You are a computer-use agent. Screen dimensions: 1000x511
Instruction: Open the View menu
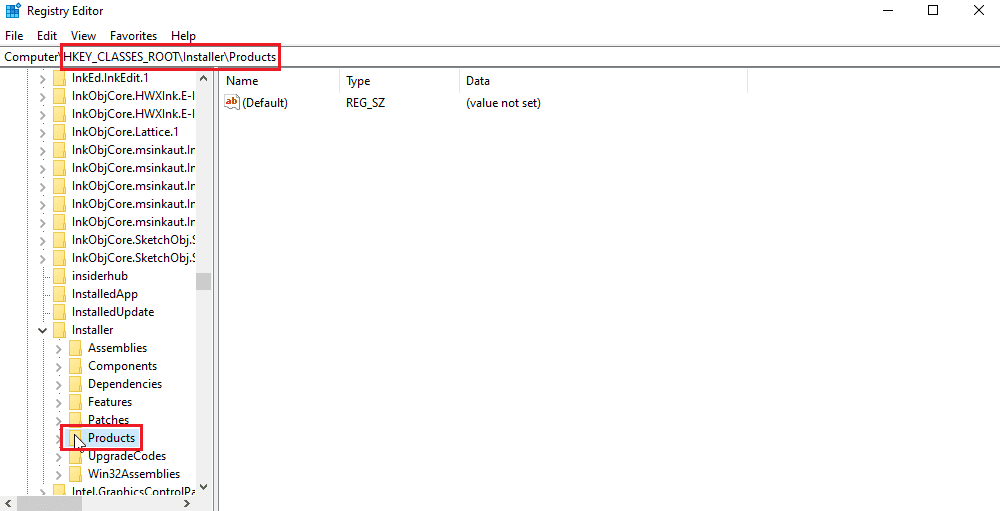(84, 36)
